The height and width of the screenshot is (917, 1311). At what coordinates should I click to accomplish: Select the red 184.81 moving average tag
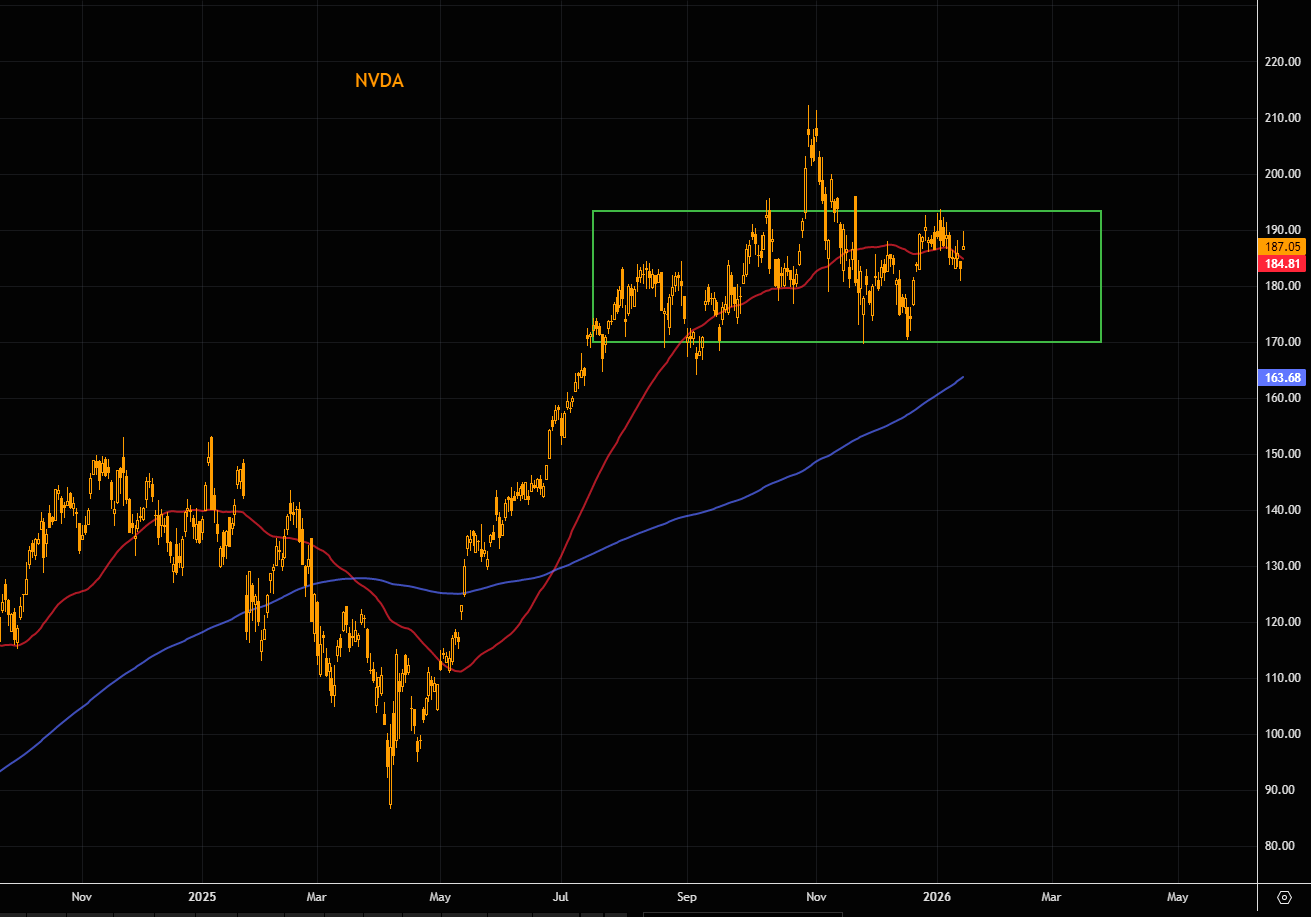click(1281, 264)
